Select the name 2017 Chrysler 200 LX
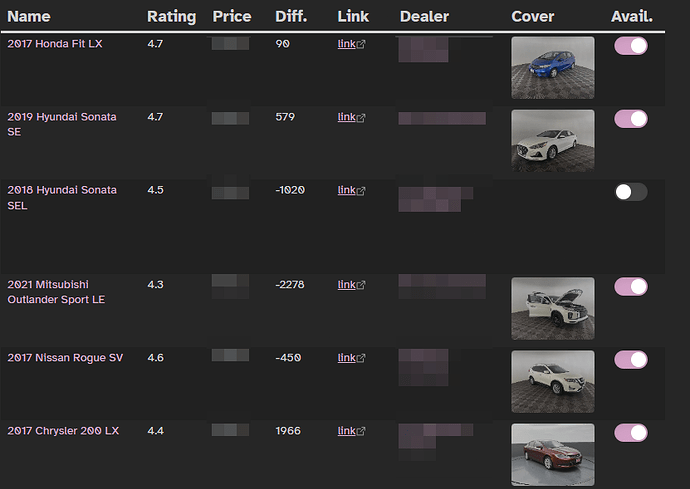This screenshot has height=489, width=690. [63, 431]
